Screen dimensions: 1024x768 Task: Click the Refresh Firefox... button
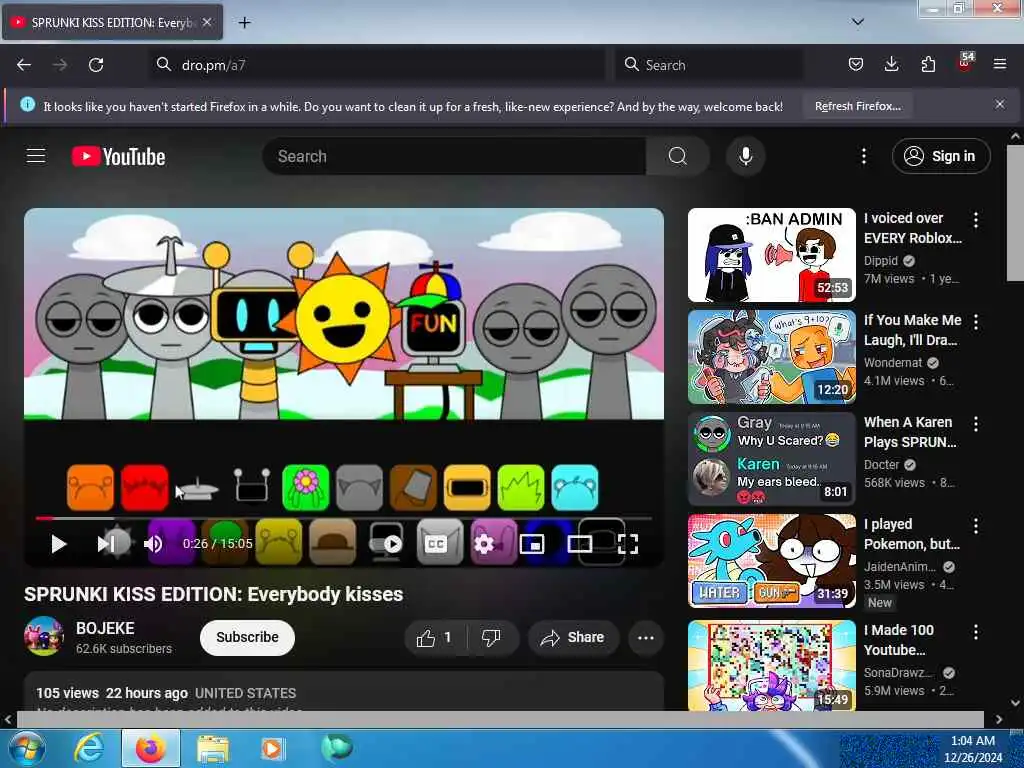pyautogui.click(x=857, y=106)
